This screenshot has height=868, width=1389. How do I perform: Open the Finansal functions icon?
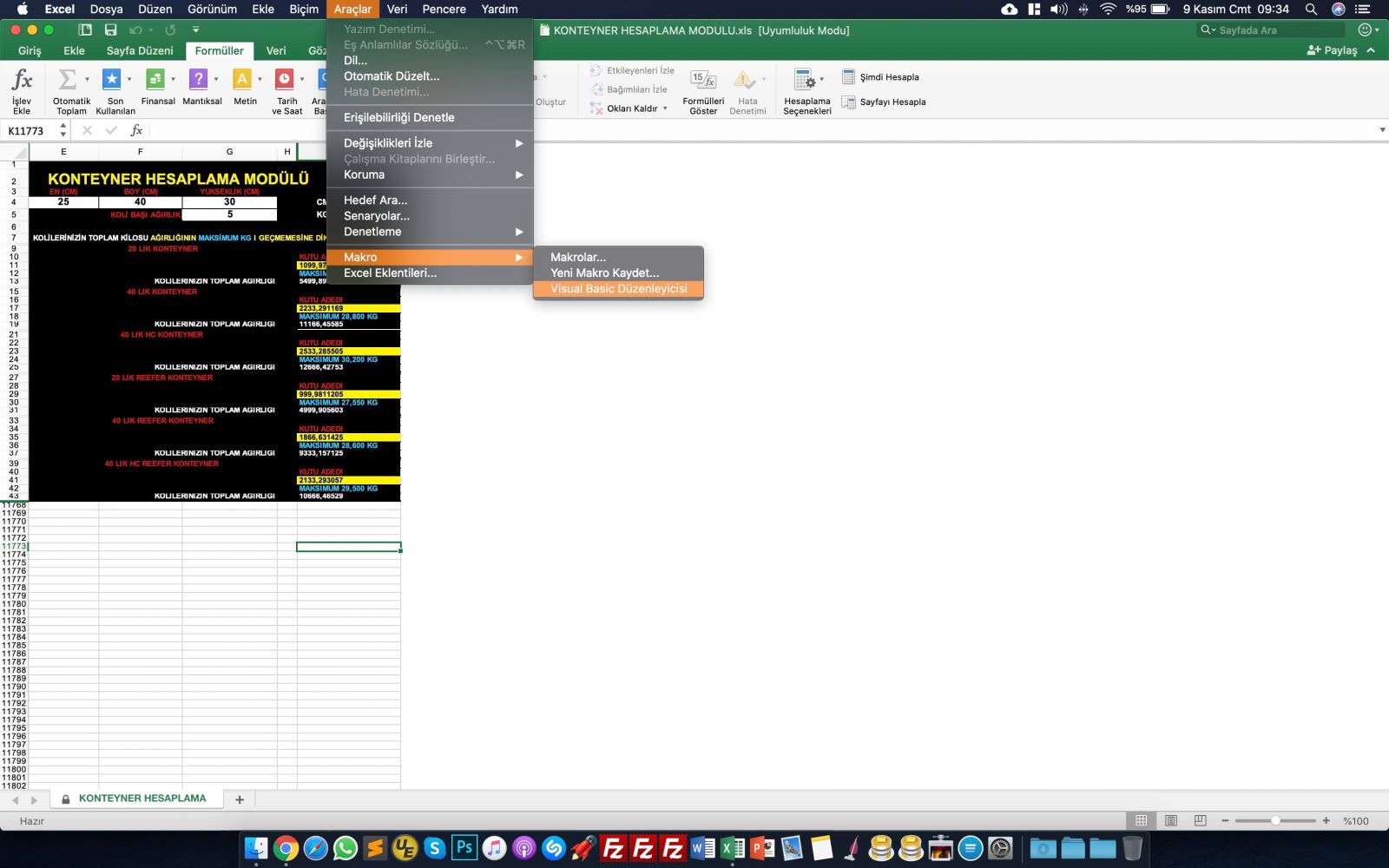click(x=155, y=80)
